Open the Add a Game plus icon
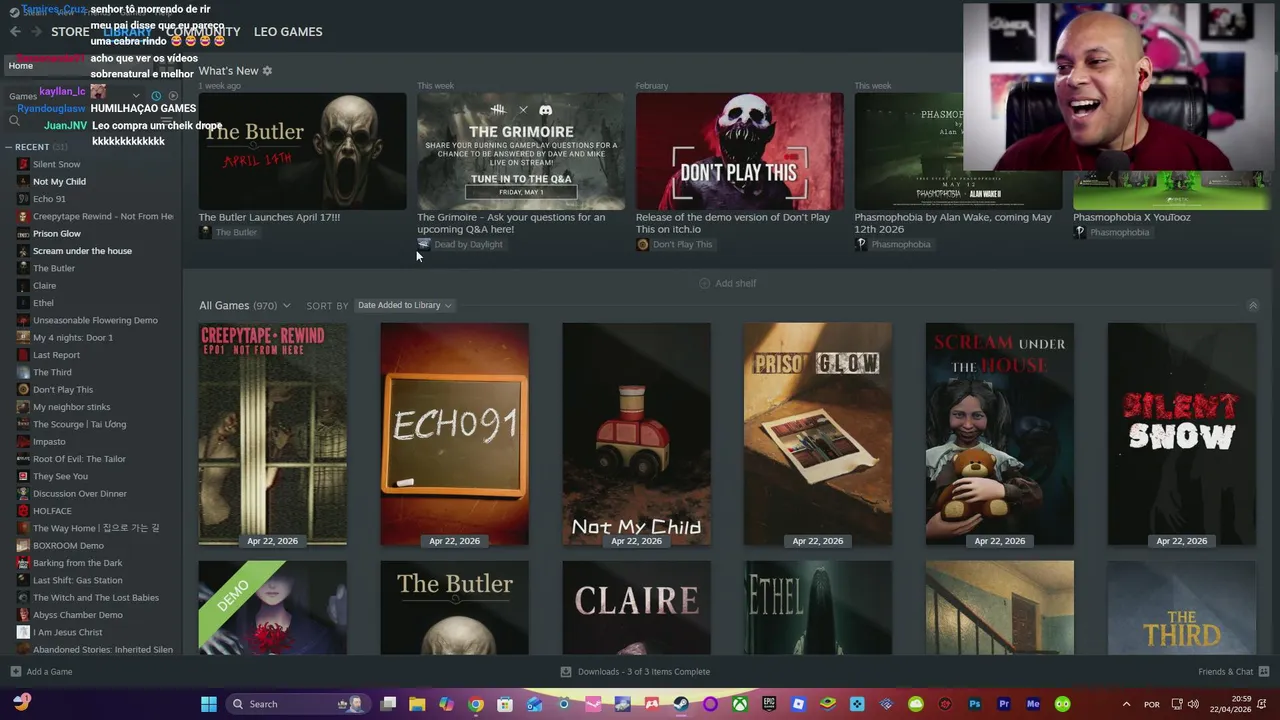This screenshot has width=1280, height=720. 15,672
